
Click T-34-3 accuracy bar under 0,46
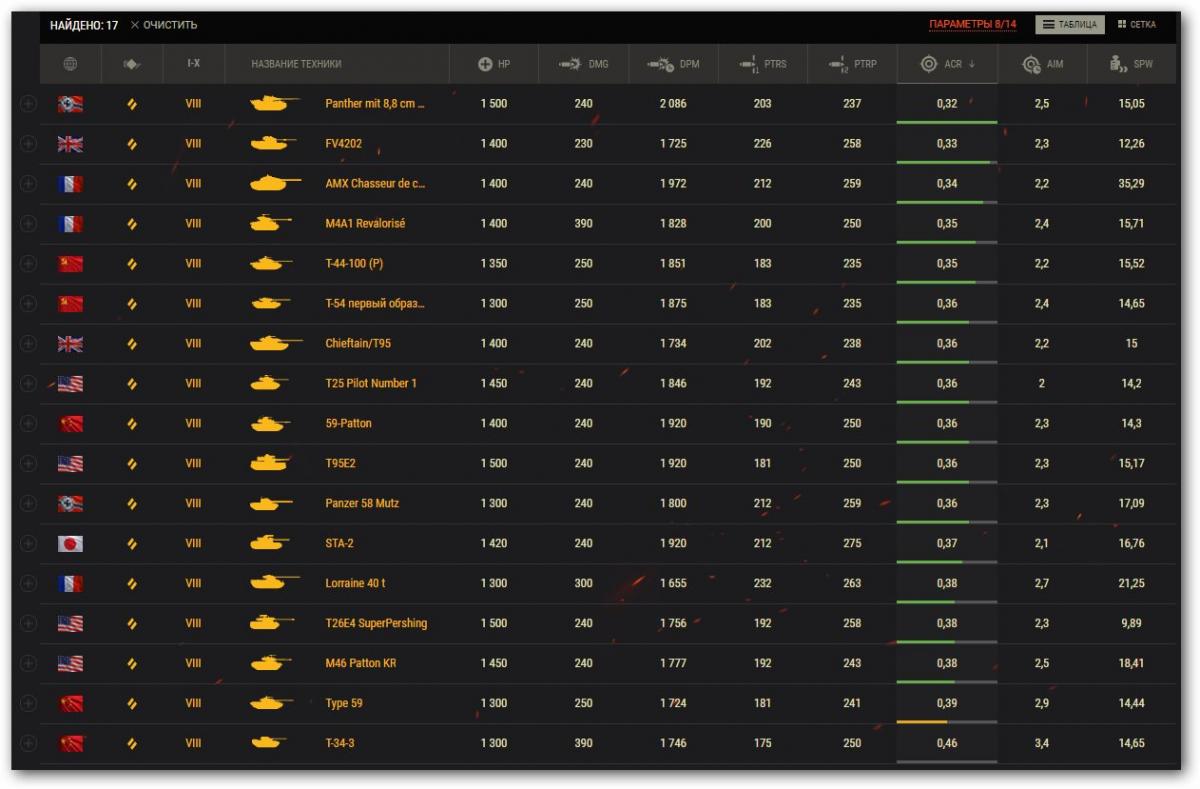(x=947, y=762)
